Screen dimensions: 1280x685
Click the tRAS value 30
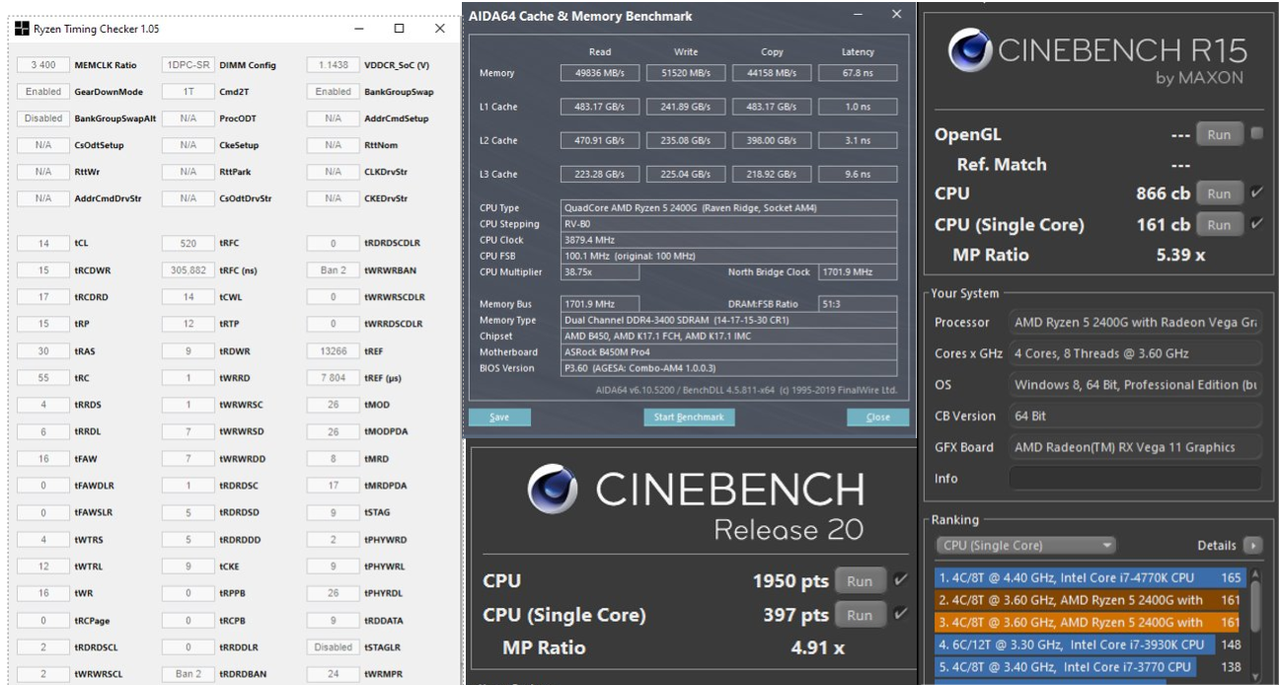click(x=43, y=351)
